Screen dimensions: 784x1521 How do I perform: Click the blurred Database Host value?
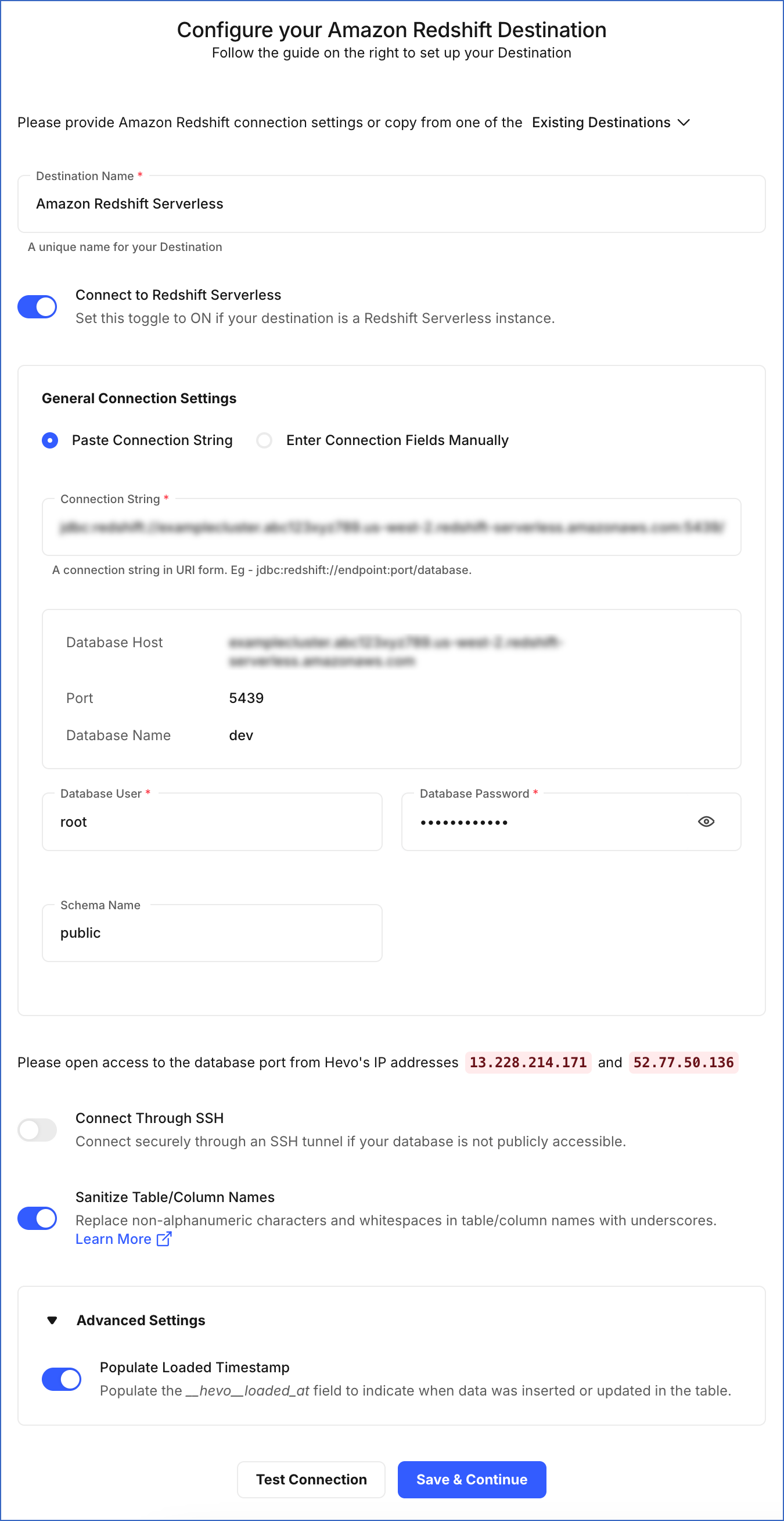coord(395,651)
